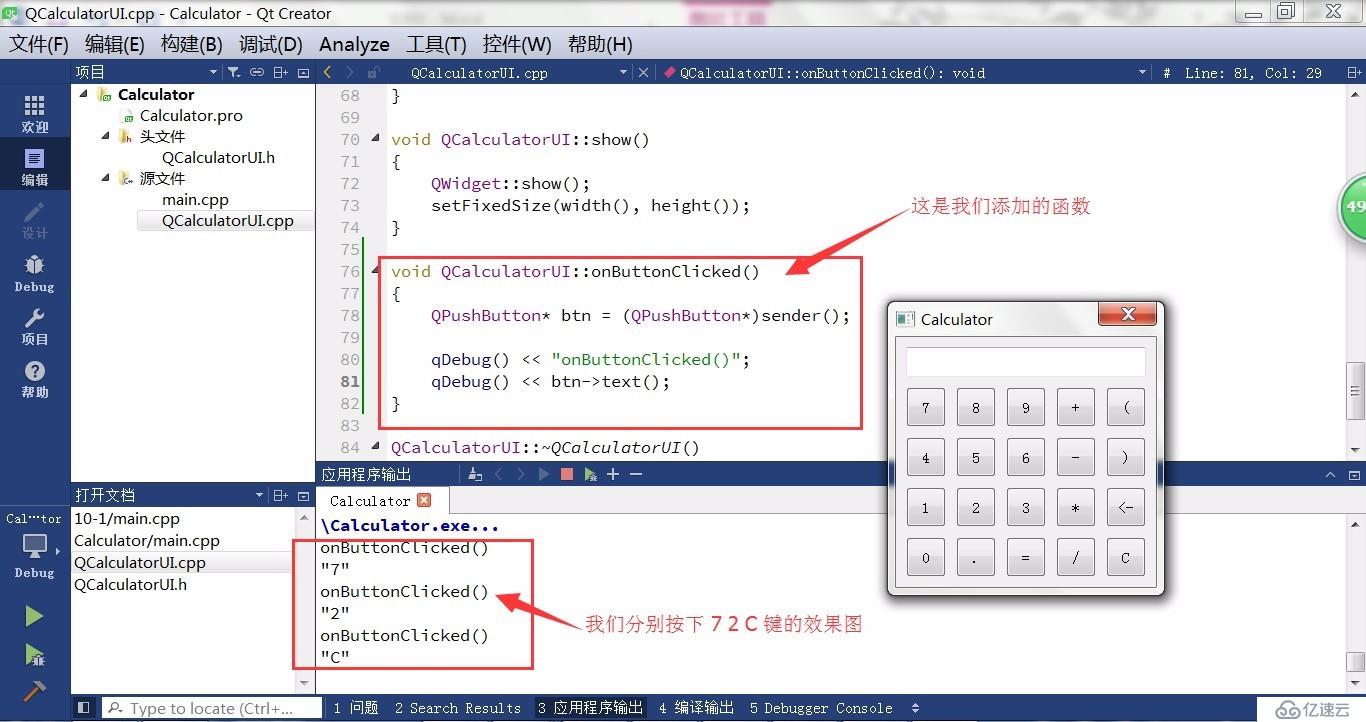The width and height of the screenshot is (1366, 722).
Task: Click the Type to locate search field
Action: pos(212,708)
